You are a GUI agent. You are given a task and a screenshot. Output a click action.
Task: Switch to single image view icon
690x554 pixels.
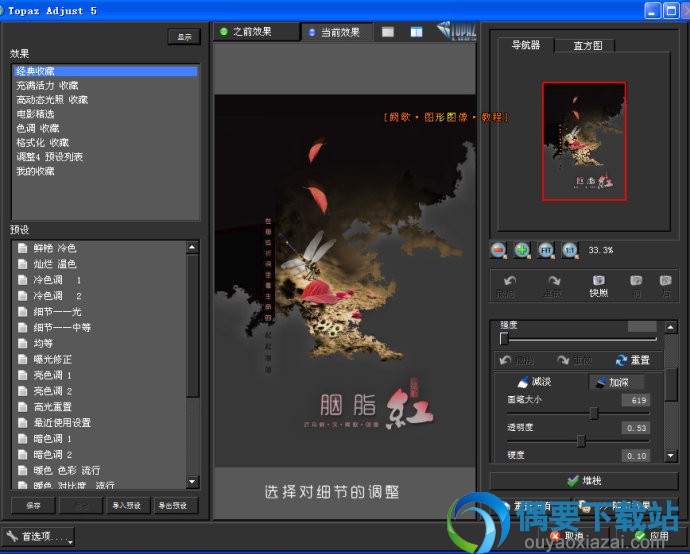click(x=388, y=32)
